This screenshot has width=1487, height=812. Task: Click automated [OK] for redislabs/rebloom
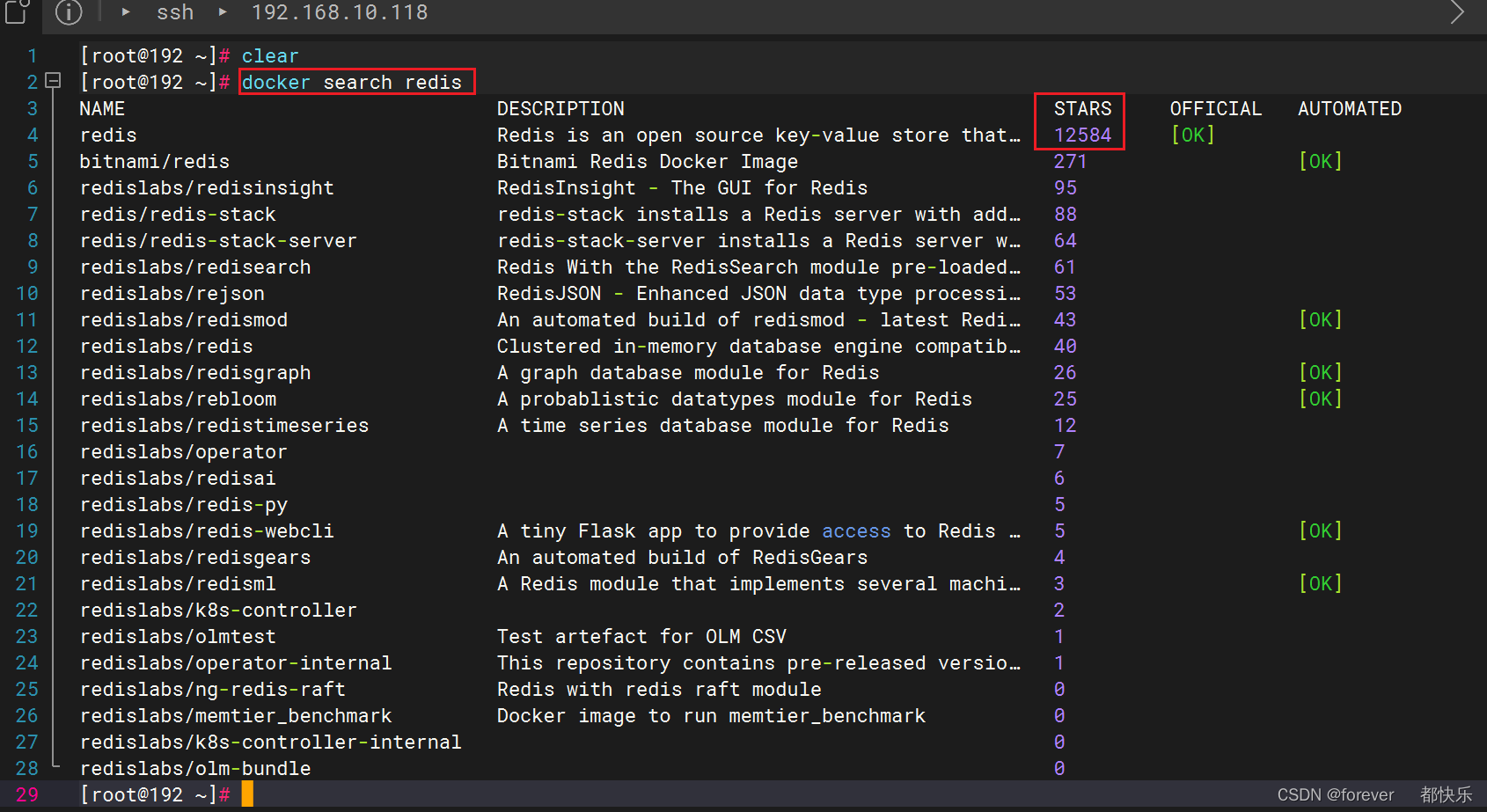coord(1321,399)
